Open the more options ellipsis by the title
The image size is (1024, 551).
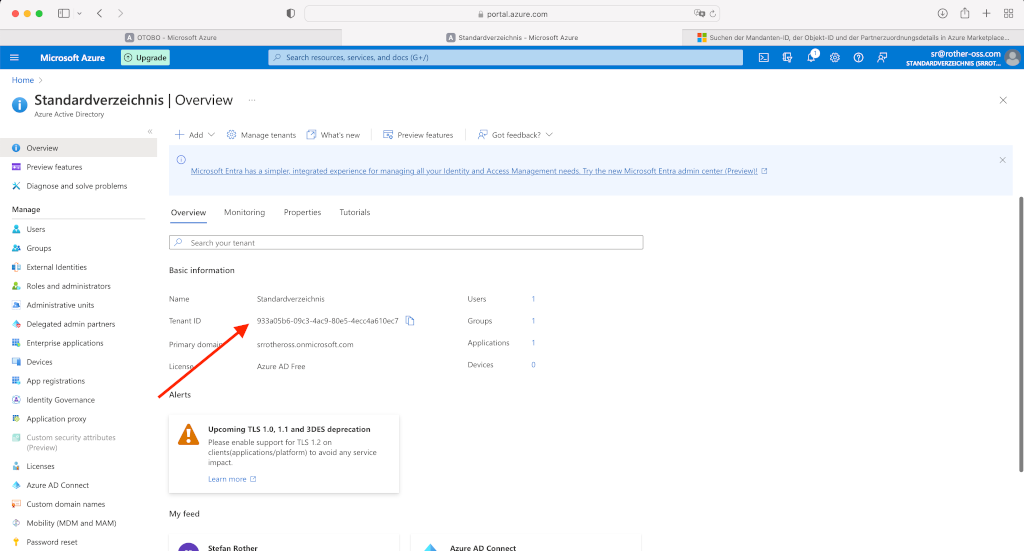[252, 100]
